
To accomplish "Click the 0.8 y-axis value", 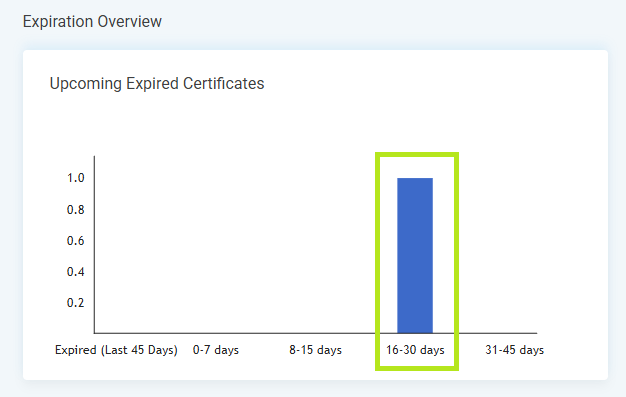I will tap(75, 210).
